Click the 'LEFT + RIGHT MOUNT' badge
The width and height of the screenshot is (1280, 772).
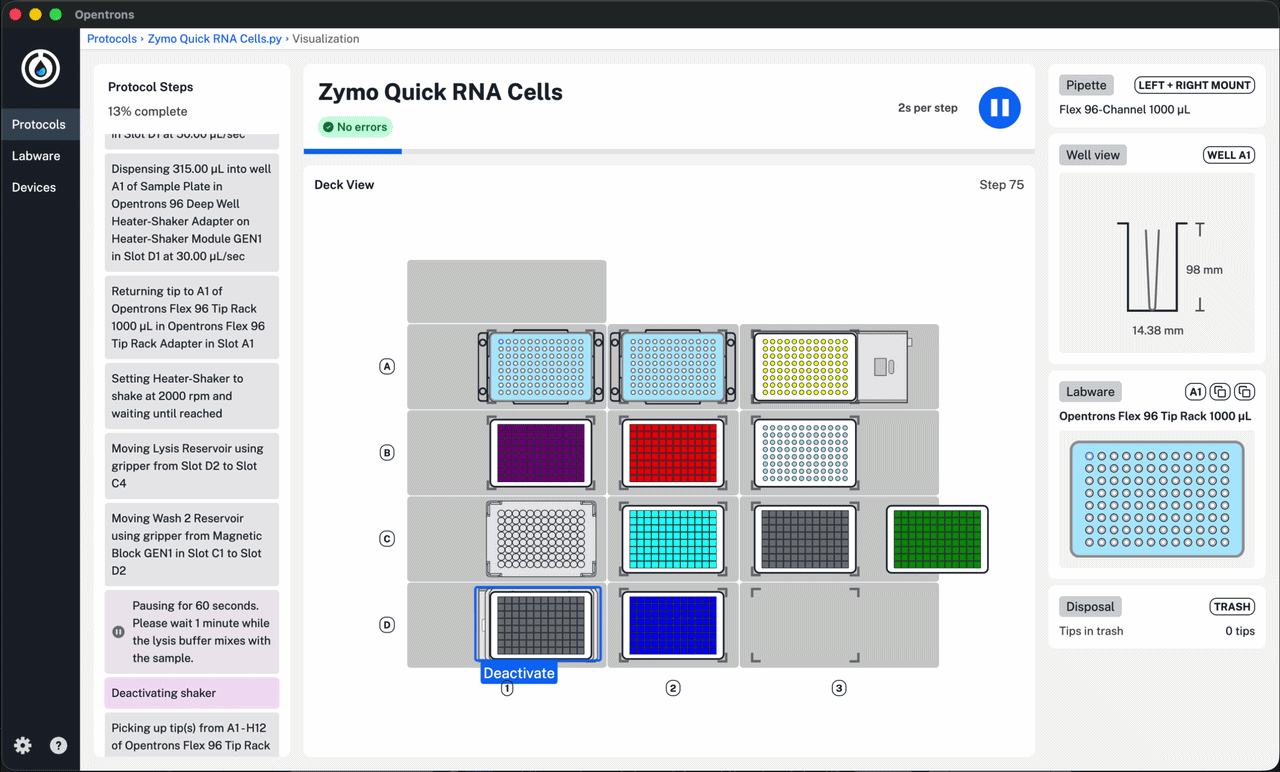click(x=1194, y=85)
